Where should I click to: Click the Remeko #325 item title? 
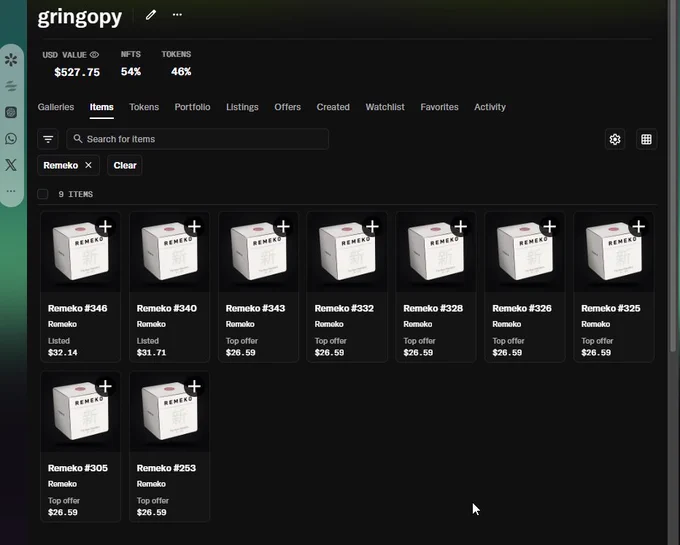(x=611, y=308)
